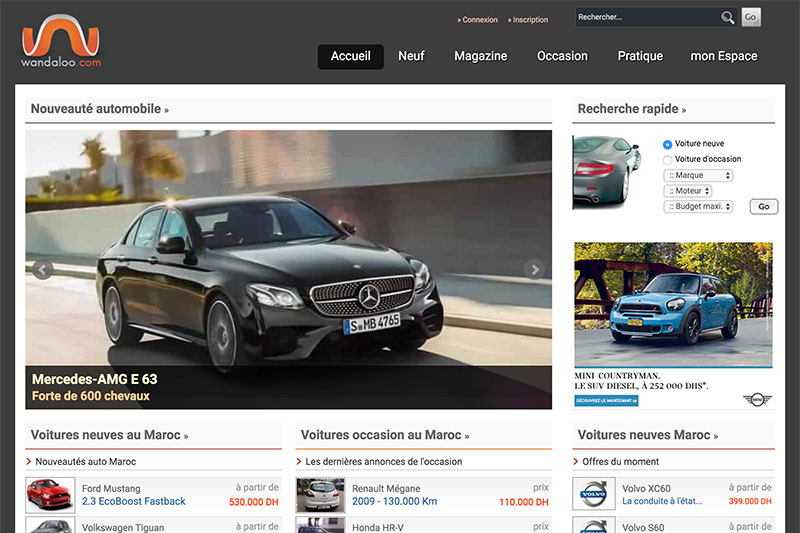Click the Renault Mégane name
The height and width of the screenshot is (533, 800).
pyautogui.click(x=386, y=489)
